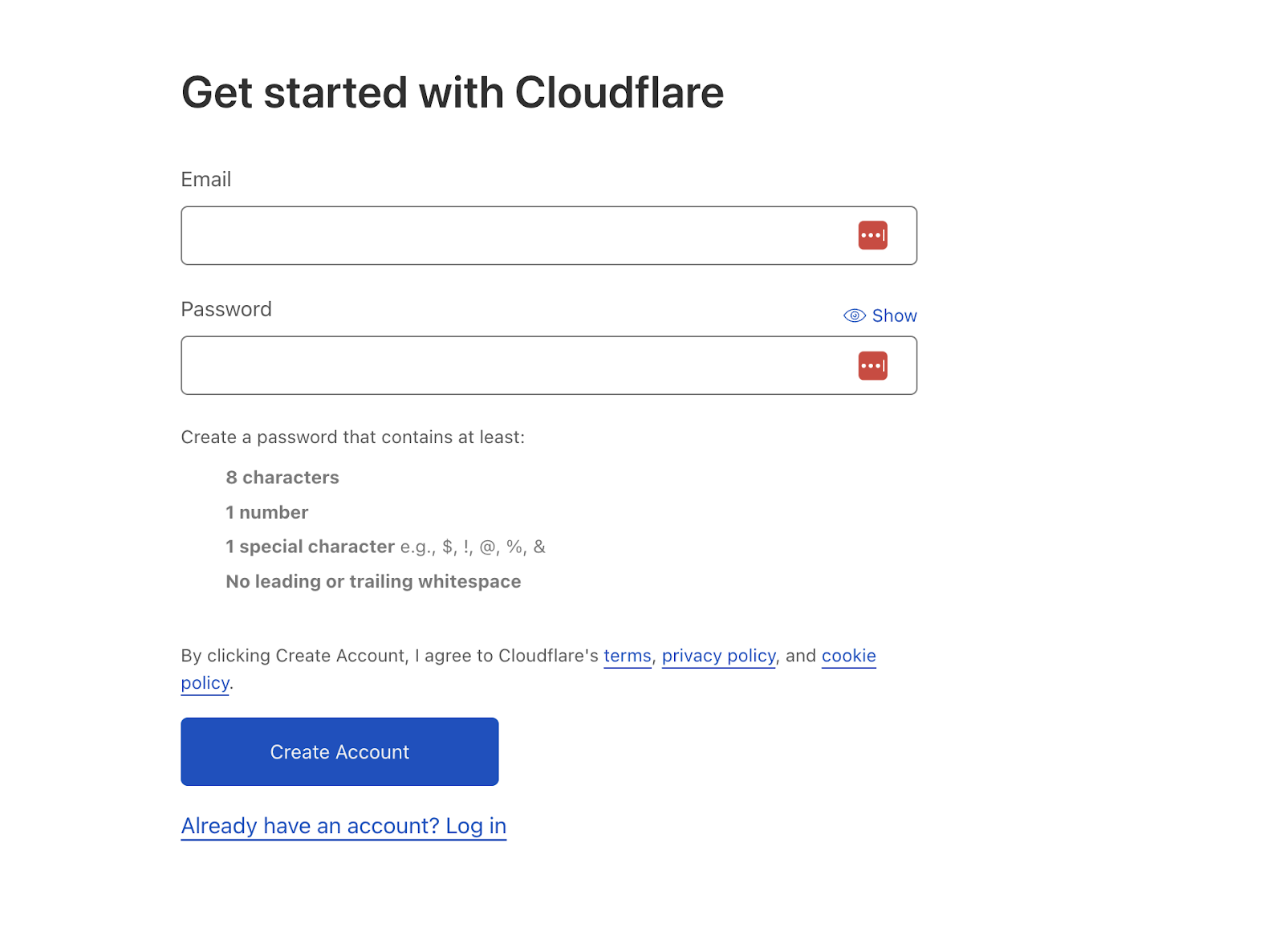Click the Password field label
The width and height of the screenshot is (1284, 952).
coord(226,309)
